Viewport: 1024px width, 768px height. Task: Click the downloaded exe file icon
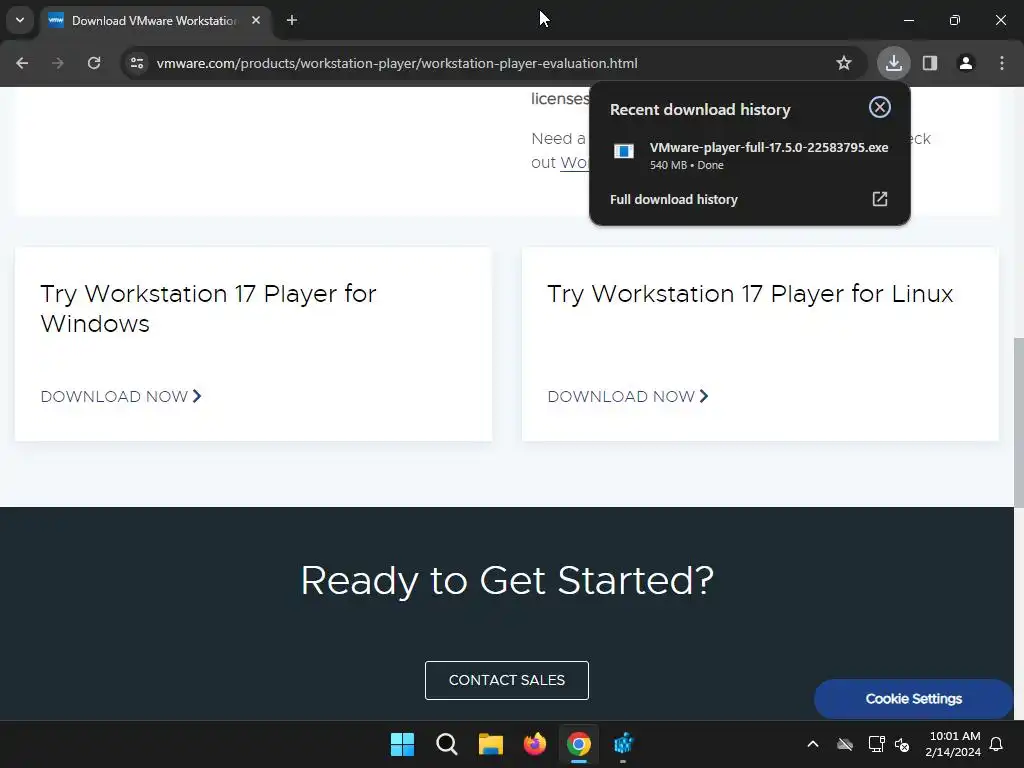coord(624,152)
